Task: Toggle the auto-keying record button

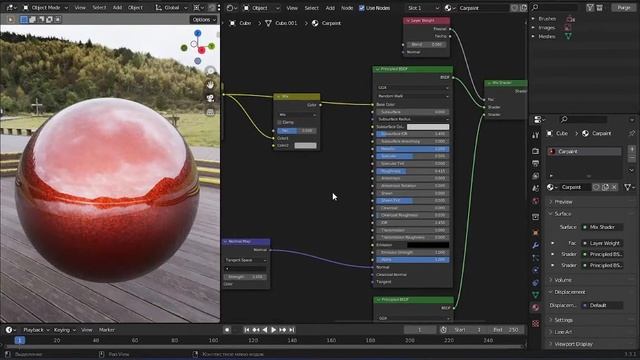Action: click(227, 330)
